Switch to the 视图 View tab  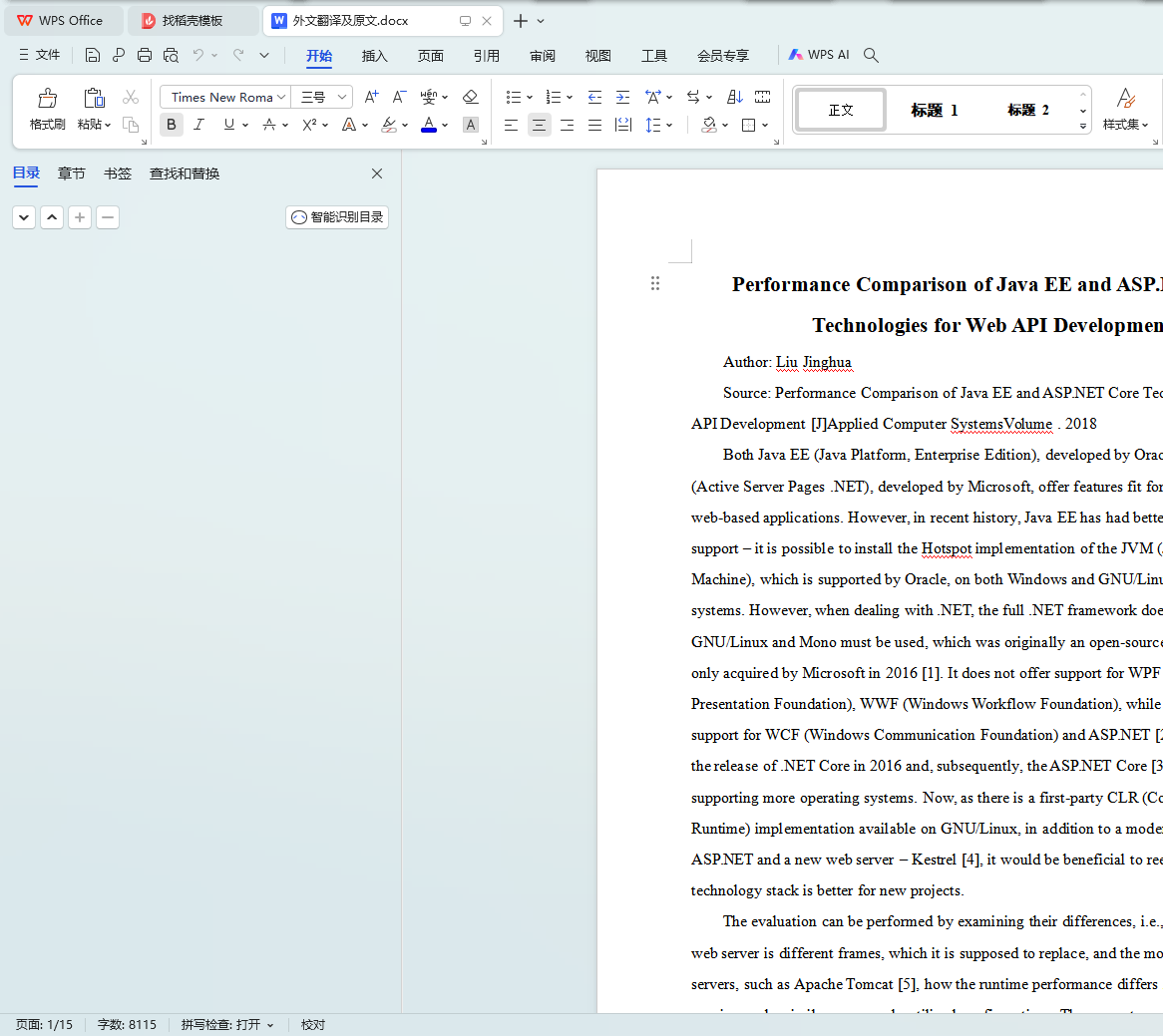pyautogui.click(x=597, y=56)
